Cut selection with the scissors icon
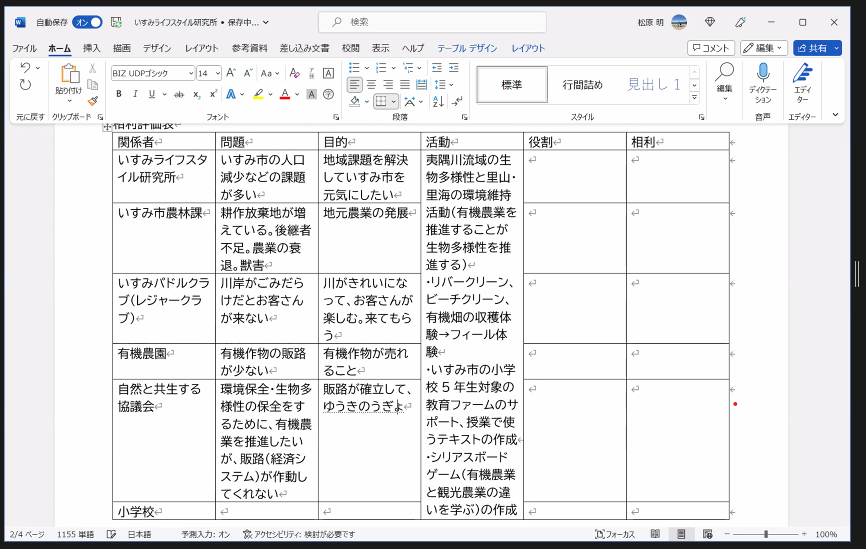 point(93,68)
